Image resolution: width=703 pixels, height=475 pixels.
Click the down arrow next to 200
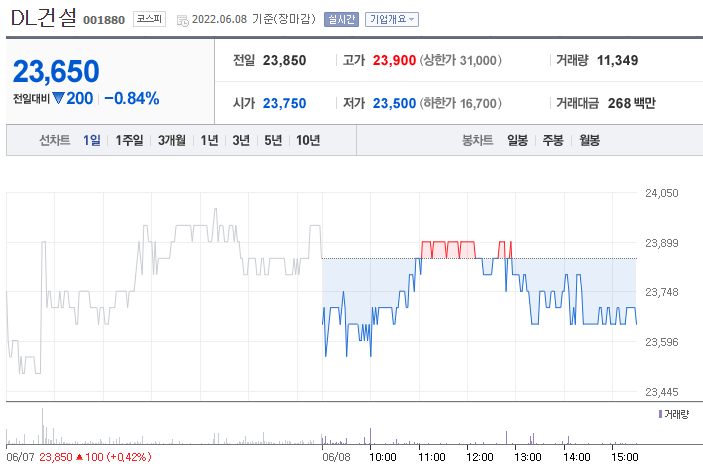tap(59, 98)
